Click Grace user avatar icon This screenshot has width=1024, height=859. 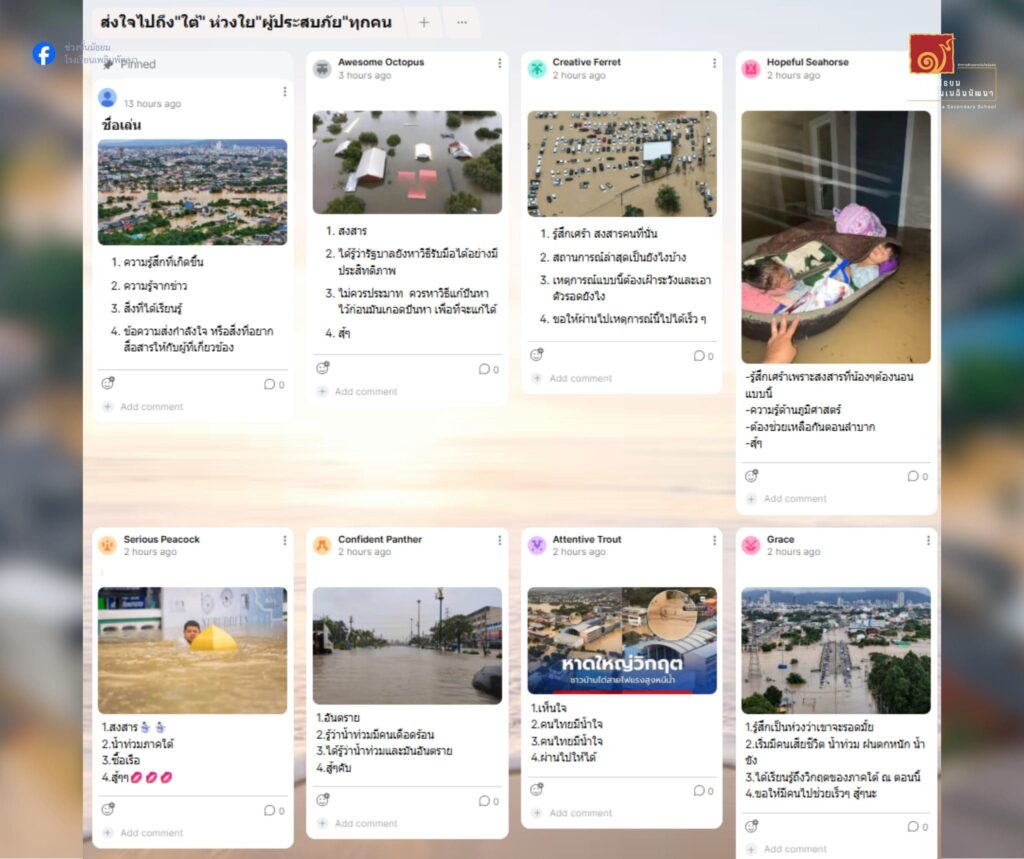(751, 545)
